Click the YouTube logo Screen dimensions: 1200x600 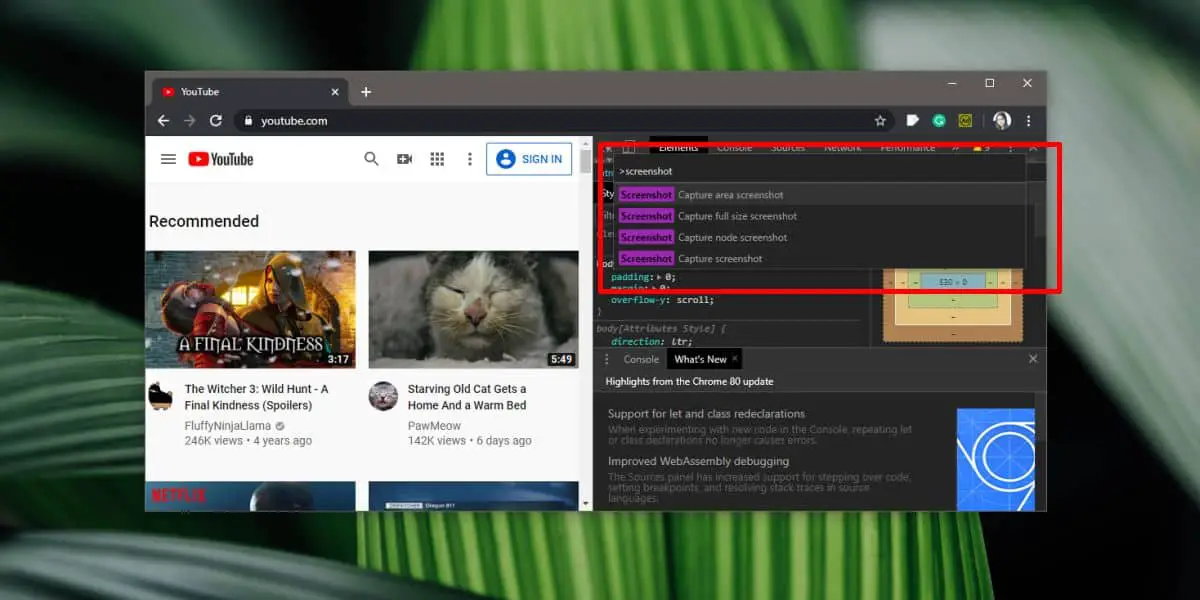click(x=220, y=159)
